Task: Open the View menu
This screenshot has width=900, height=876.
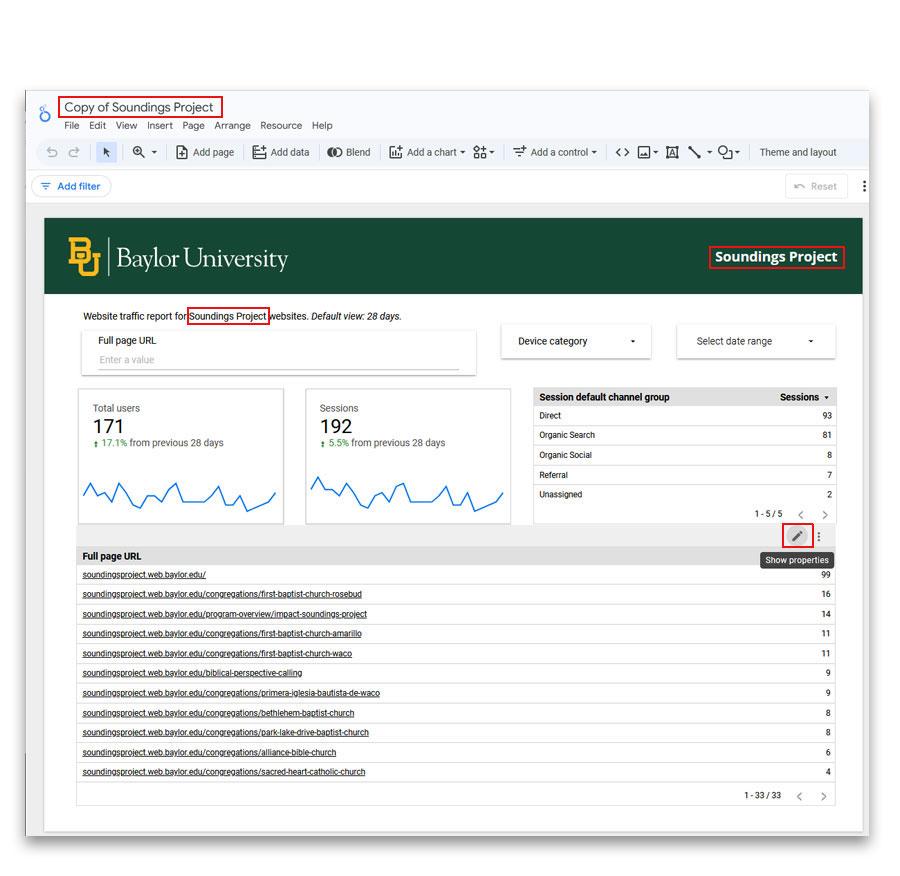Action: click(x=126, y=125)
